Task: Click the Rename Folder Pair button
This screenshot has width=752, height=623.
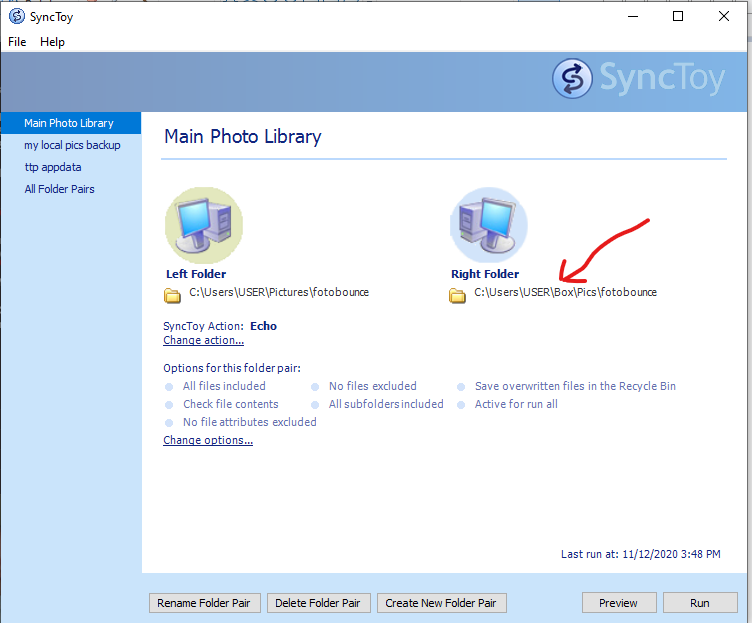Action: pos(205,603)
